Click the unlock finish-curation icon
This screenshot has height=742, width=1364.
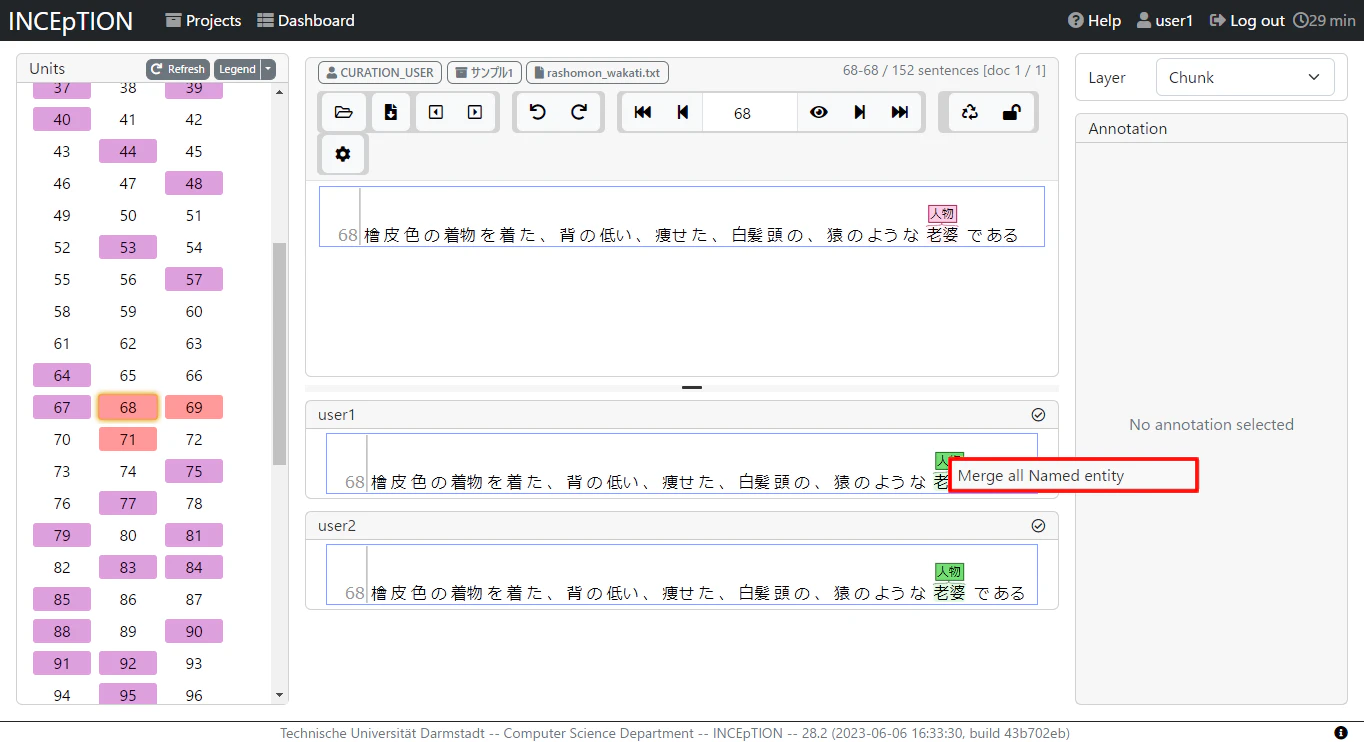tap(1011, 112)
